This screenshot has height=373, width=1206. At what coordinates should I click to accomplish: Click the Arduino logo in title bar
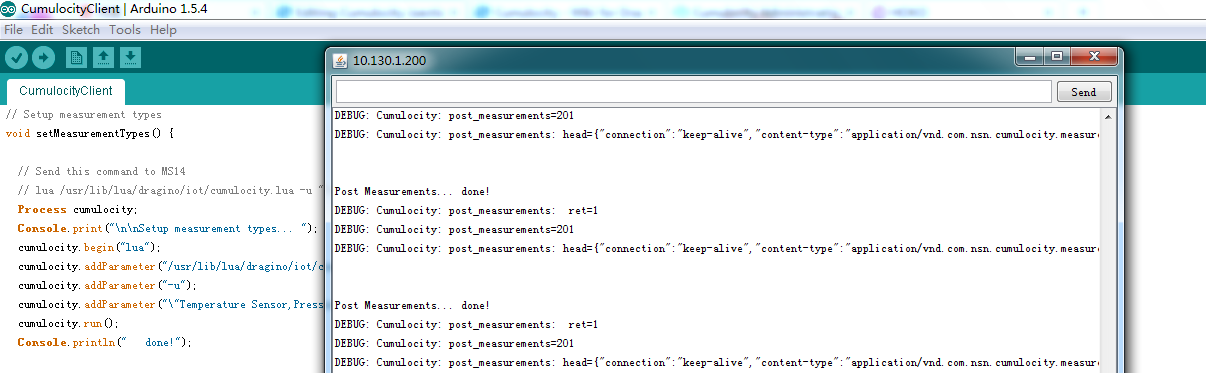click(x=9, y=9)
